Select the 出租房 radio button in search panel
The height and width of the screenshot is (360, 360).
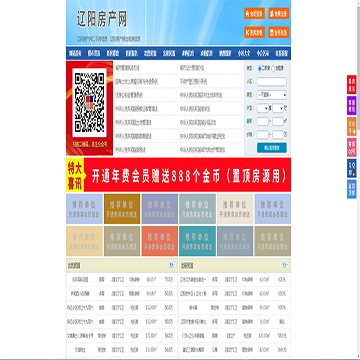(x=274, y=69)
